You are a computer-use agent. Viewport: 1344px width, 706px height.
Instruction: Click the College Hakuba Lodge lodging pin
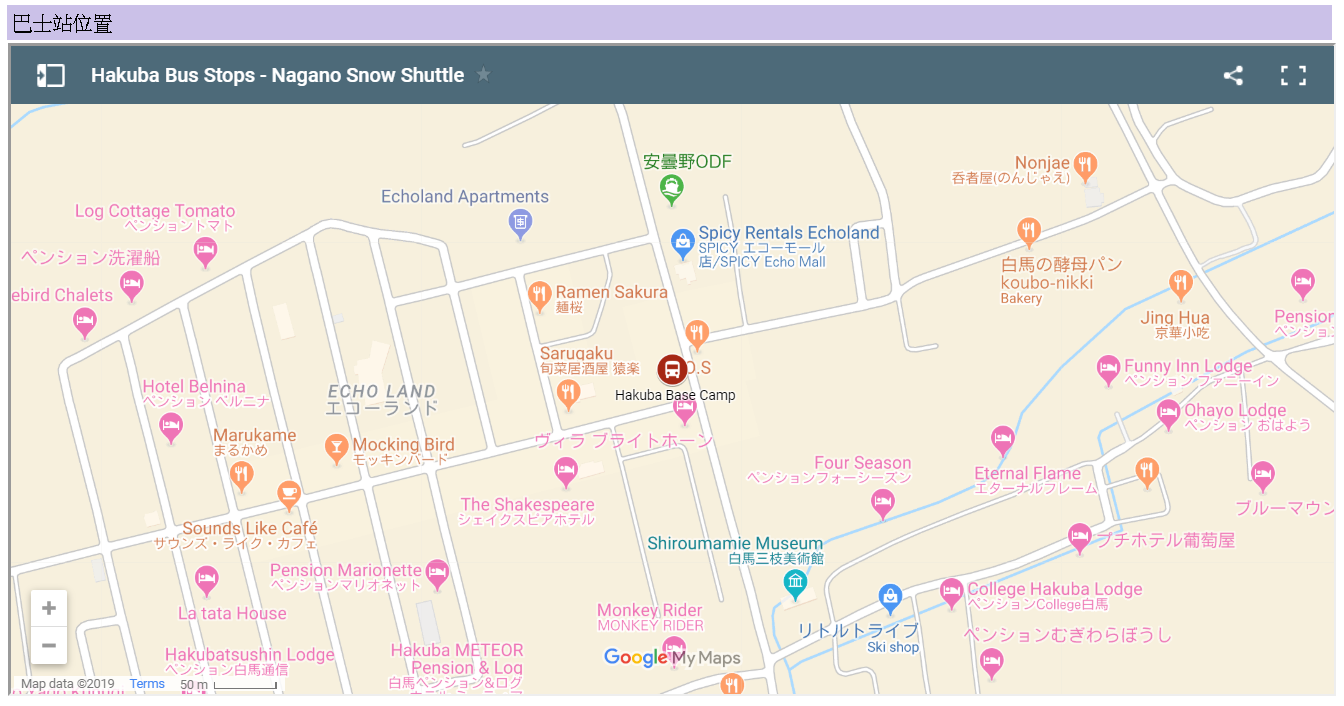point(951,593)
